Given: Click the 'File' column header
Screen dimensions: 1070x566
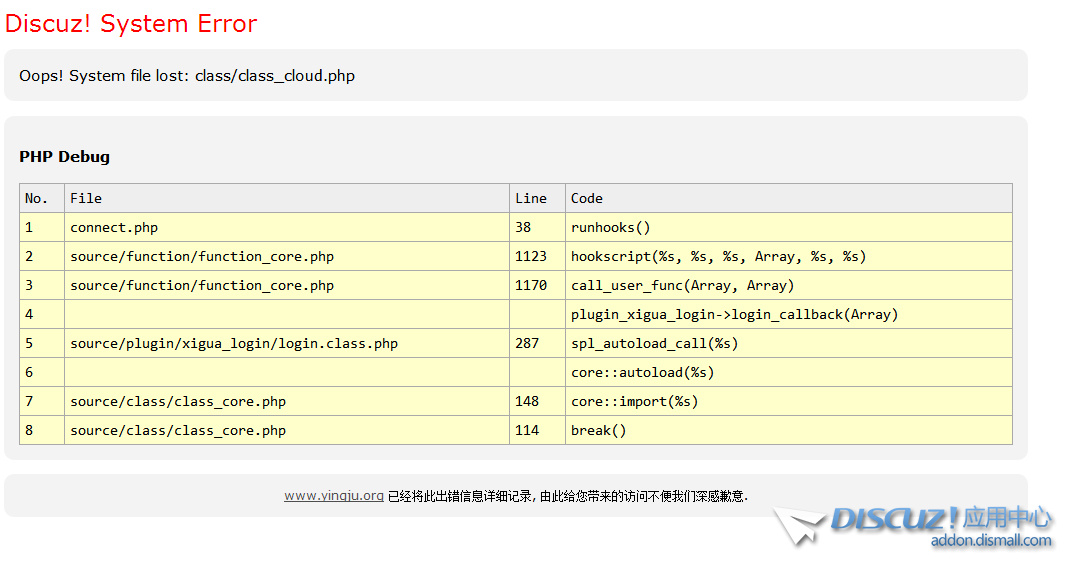Looking at the screenshot, I should pos(287,198).
